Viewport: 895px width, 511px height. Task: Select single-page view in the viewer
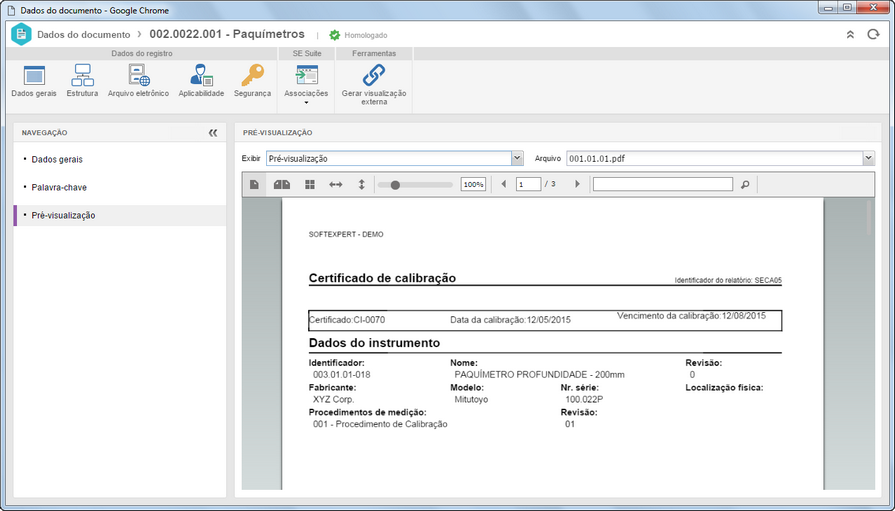tap(254, 184)
